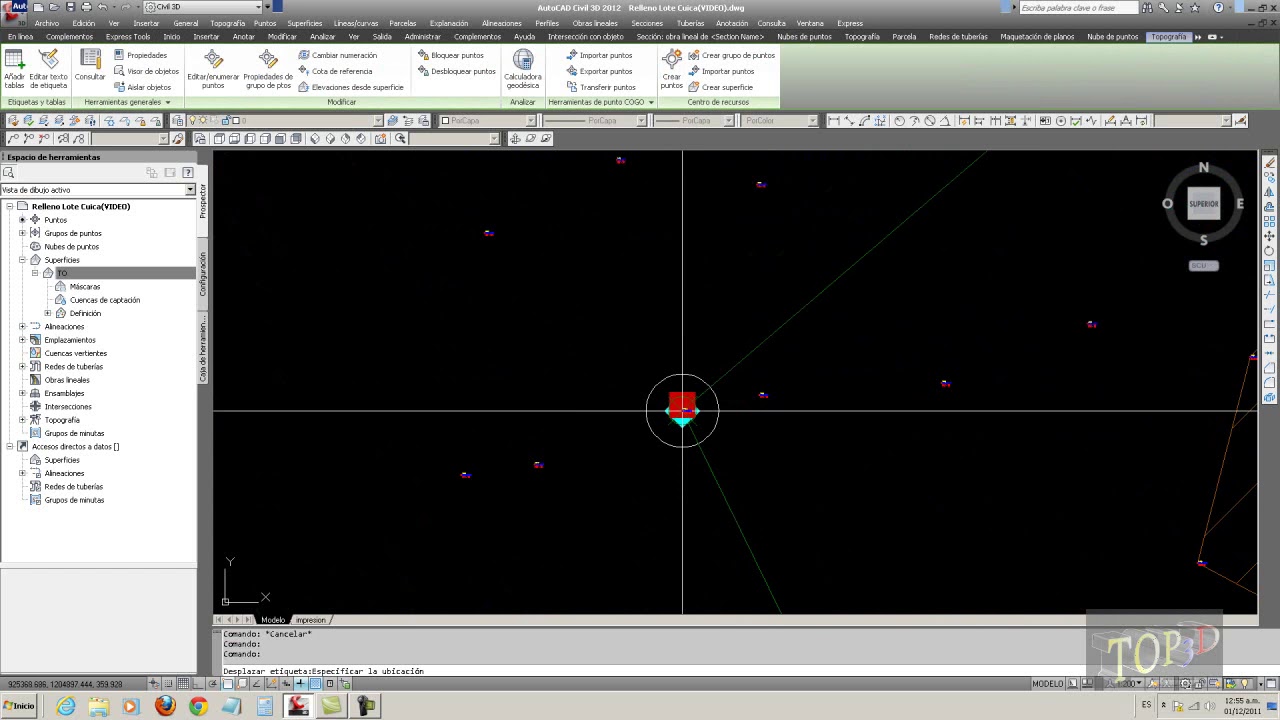Click the Toolspace help question icon
The height and width of the screenshot is (720, 1280).
tap(187, 173)
